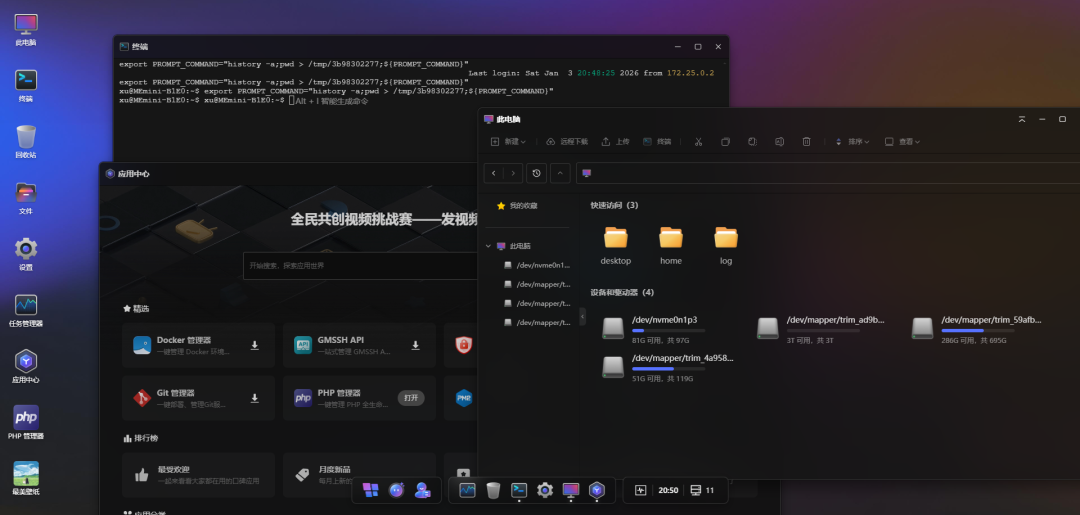Viewport: 1080px width, 515px height.
Task: Open the desktop quick access folder
Action: click(x=616, y=245)
